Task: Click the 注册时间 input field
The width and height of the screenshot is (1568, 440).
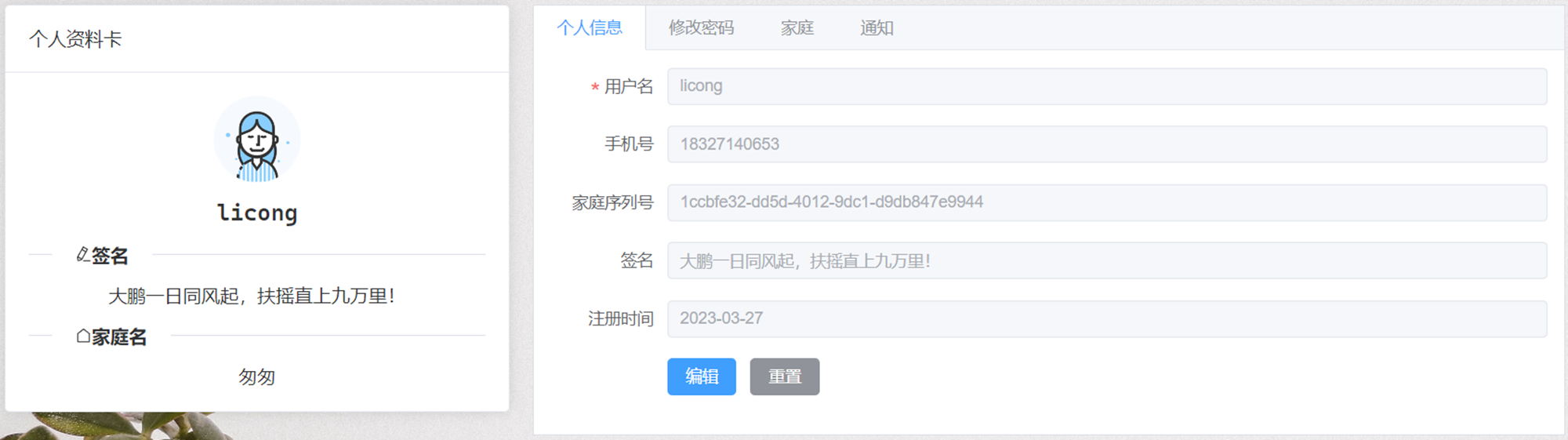Action: [x=1107, y=318]
